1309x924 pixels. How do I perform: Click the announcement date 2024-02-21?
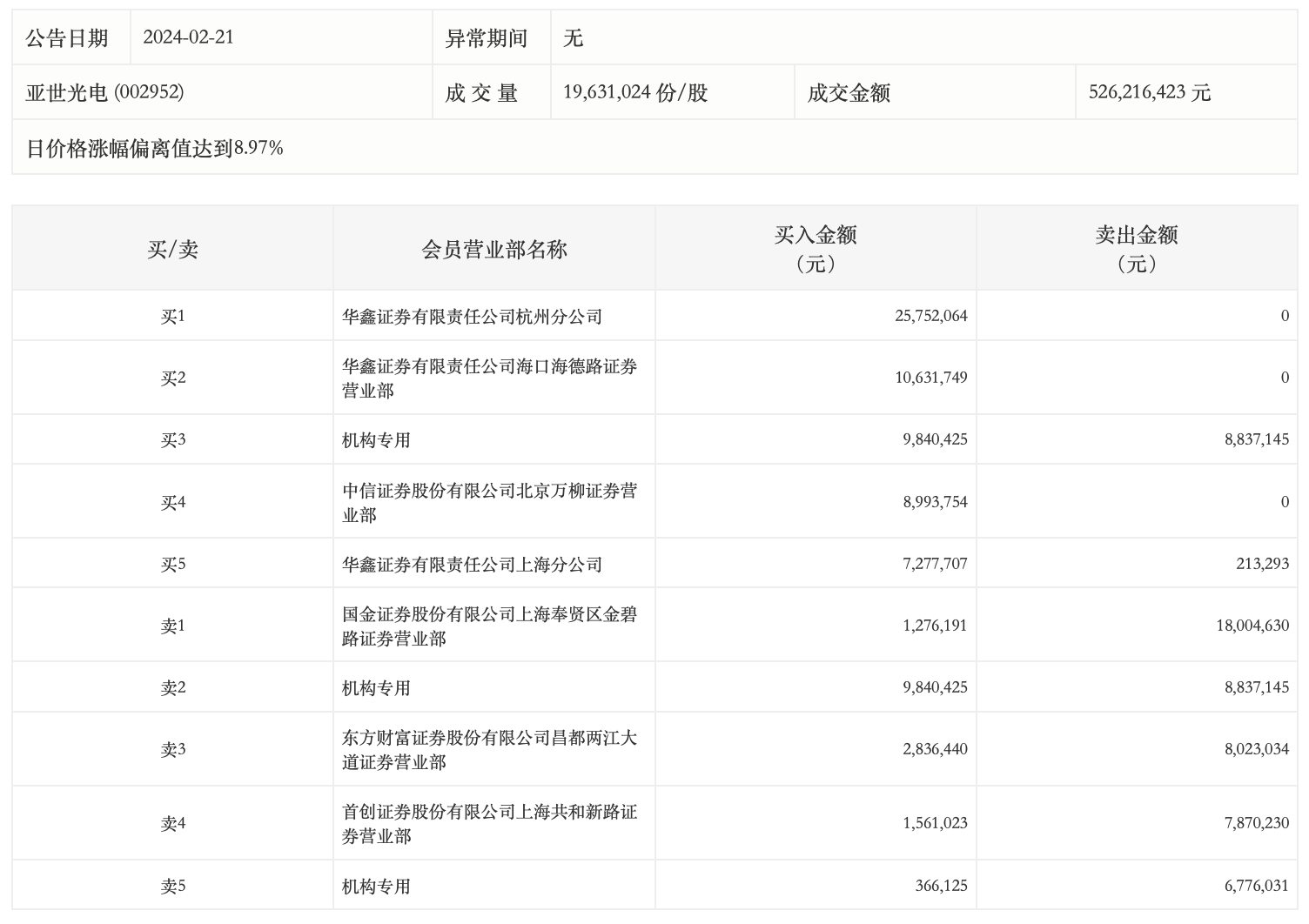pyautogui.click(x=188, y=37)
